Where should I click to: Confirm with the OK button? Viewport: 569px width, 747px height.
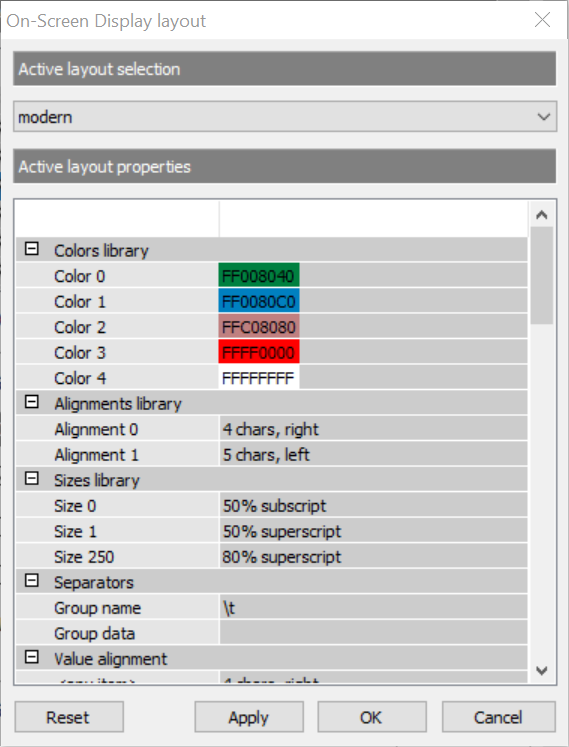[x=372, y=717]
